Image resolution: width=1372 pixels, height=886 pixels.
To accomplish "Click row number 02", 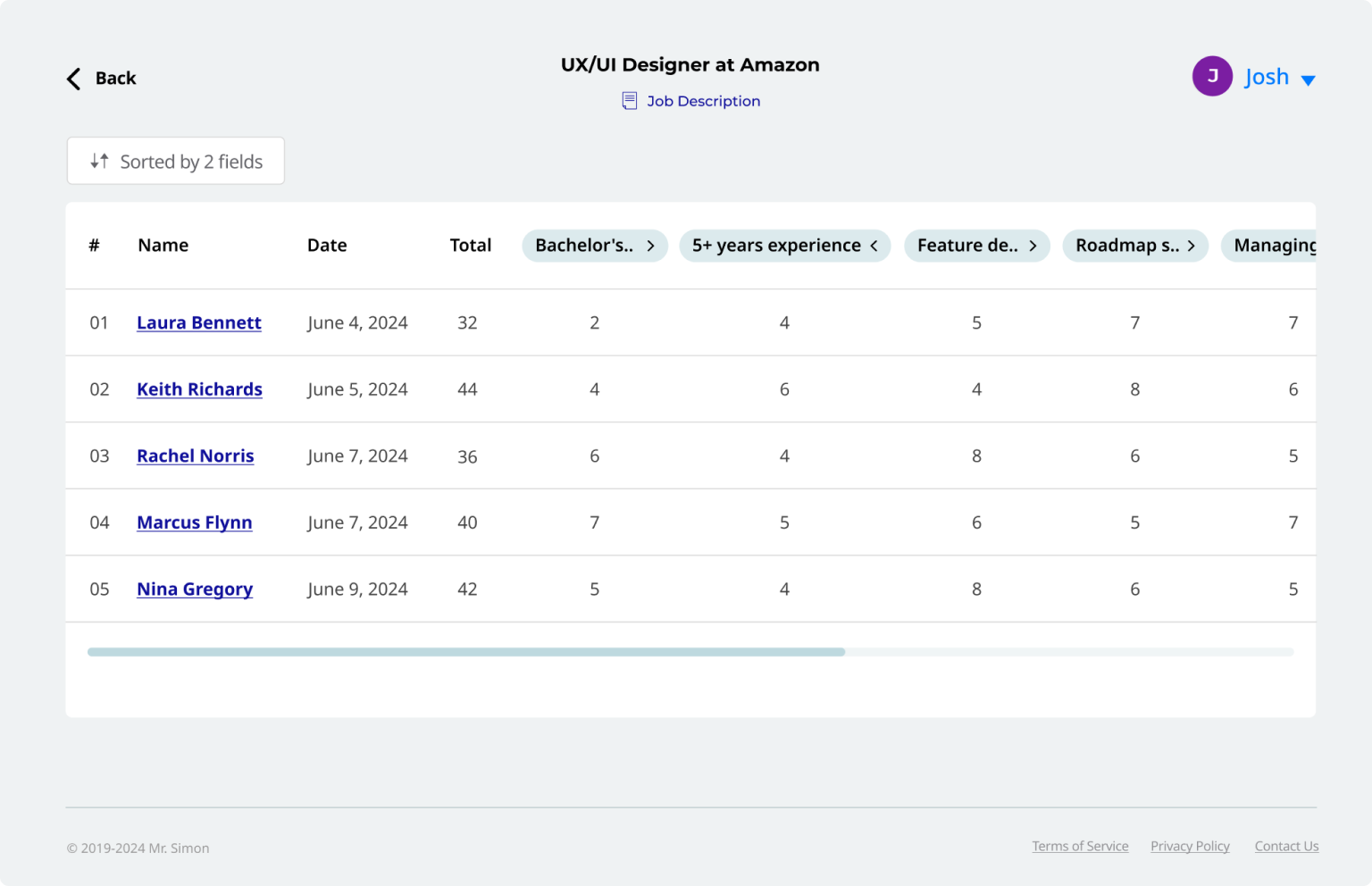I will click(99, 389).
